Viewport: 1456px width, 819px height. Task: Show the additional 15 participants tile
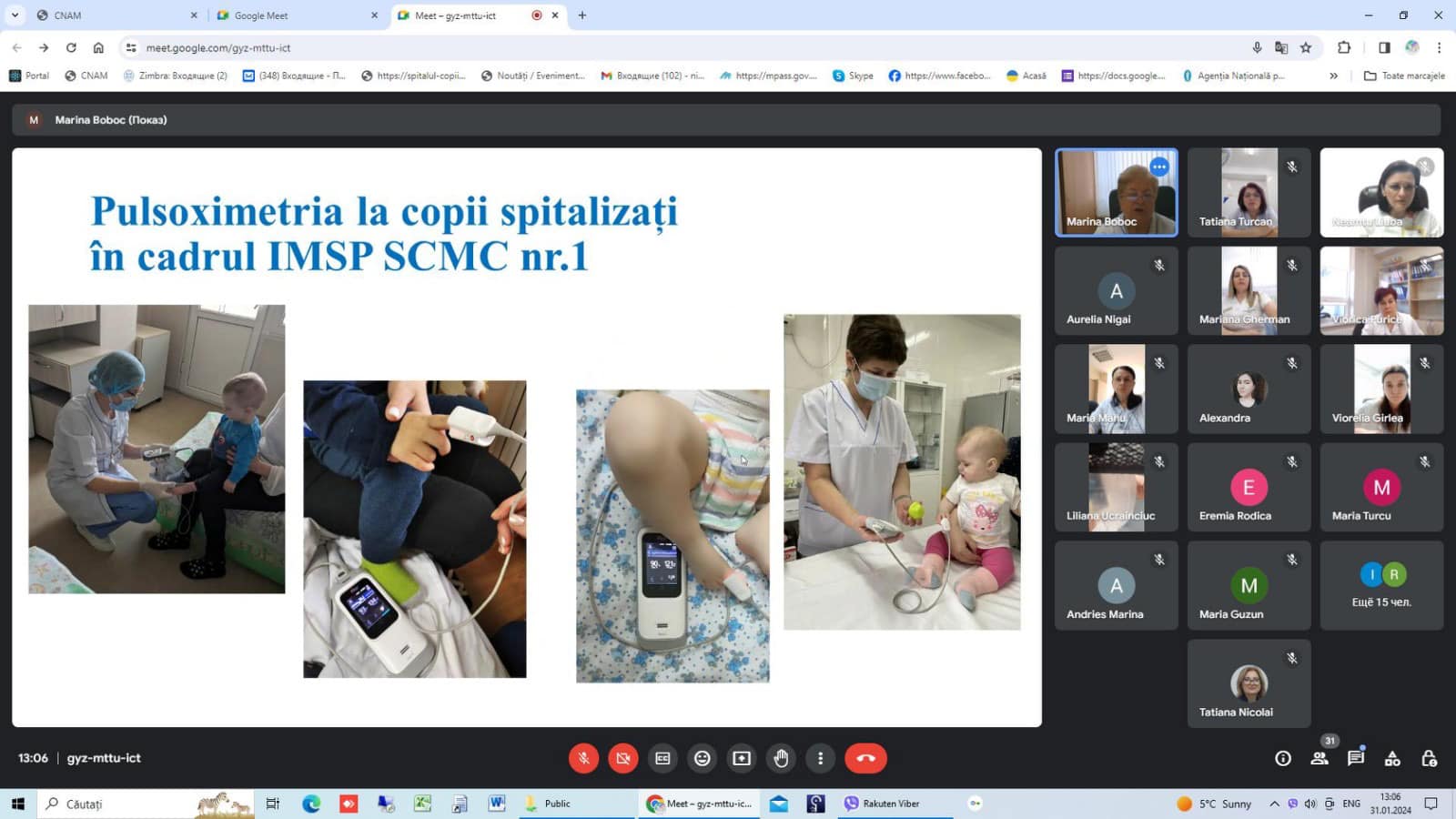pyautogui.click(x=1381, y=585)
